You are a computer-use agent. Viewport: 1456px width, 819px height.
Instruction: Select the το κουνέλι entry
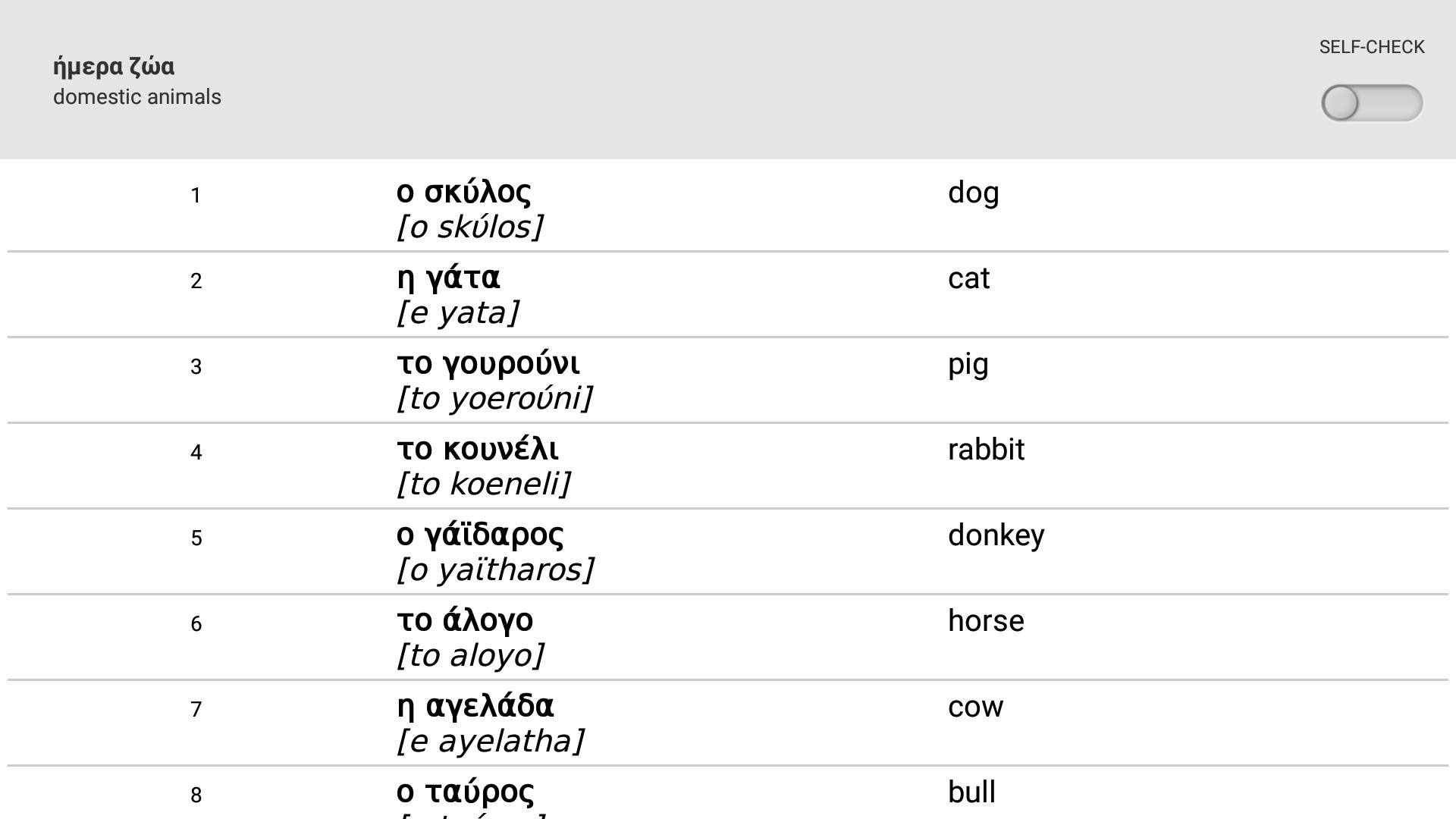pyautogui.click(x=477, y=449)
